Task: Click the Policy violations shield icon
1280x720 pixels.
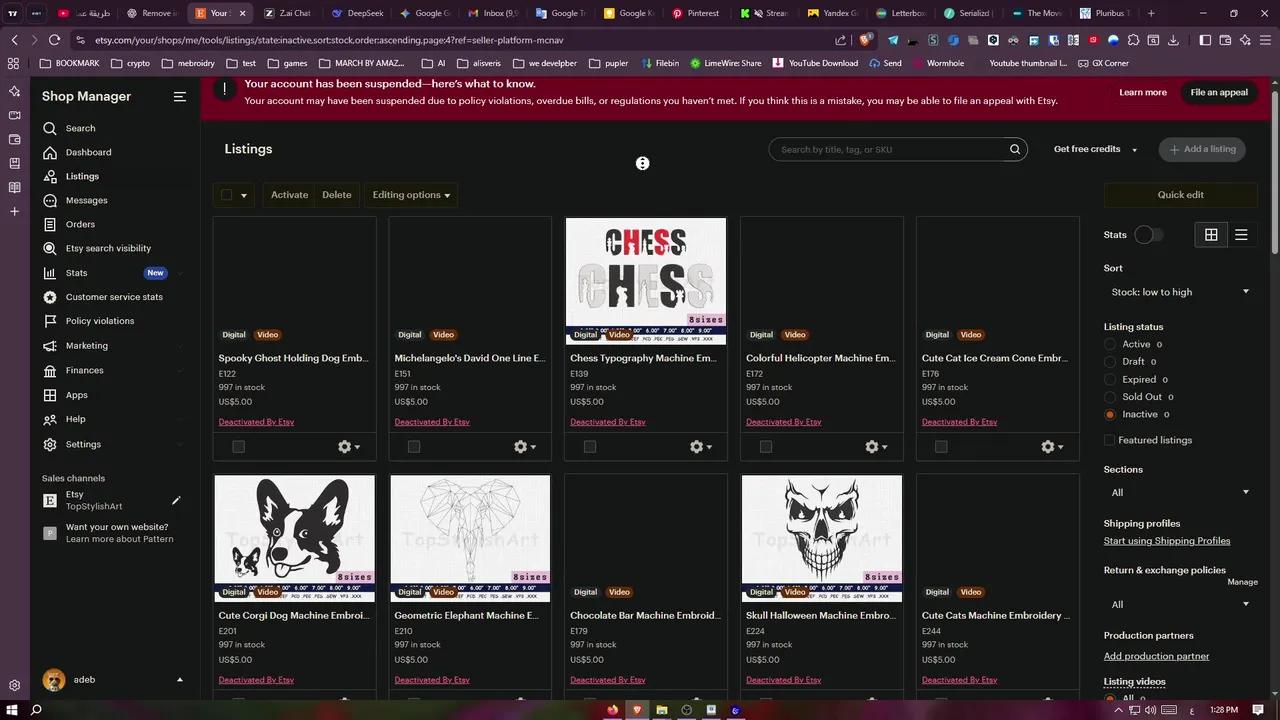Action: (x=50, y=321)
